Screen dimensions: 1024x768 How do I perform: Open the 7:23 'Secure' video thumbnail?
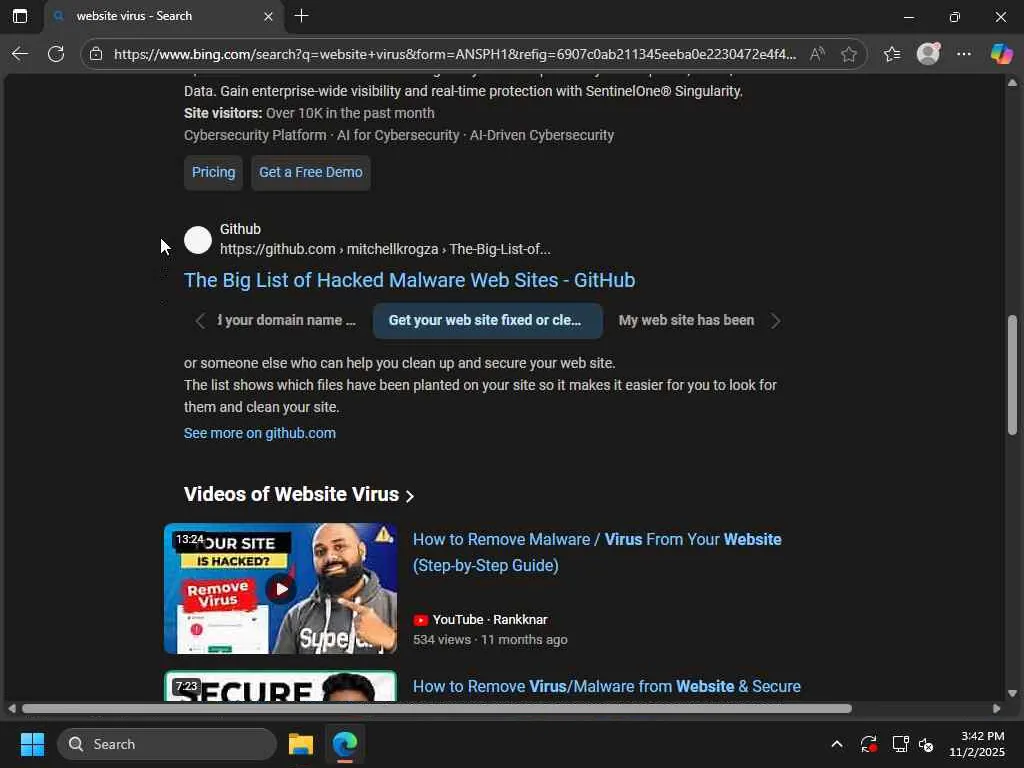pos(280,686)
